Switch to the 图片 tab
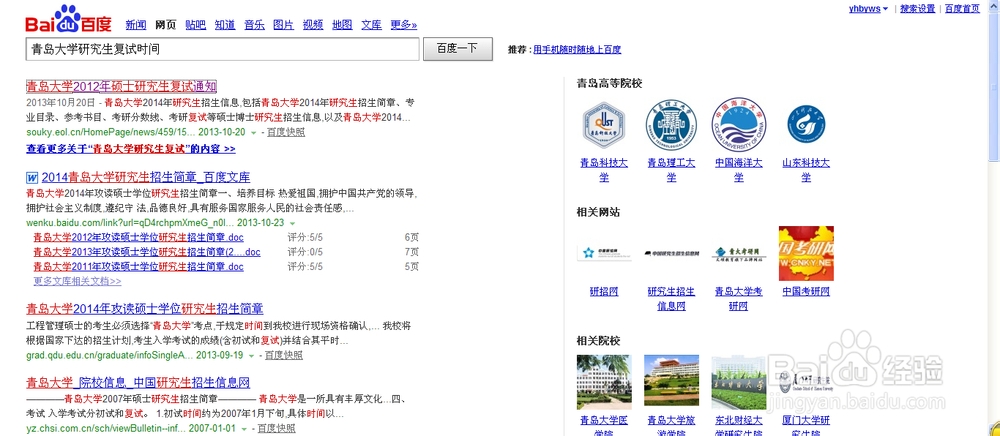 coord(283,25)
